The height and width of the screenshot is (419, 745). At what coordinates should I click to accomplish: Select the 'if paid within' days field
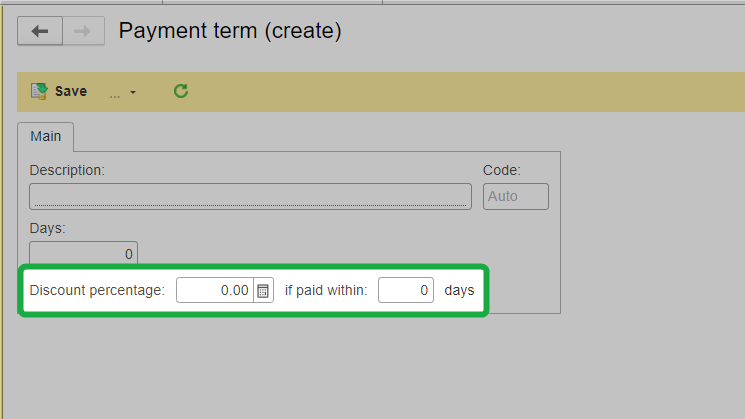(x=406, y=290)
